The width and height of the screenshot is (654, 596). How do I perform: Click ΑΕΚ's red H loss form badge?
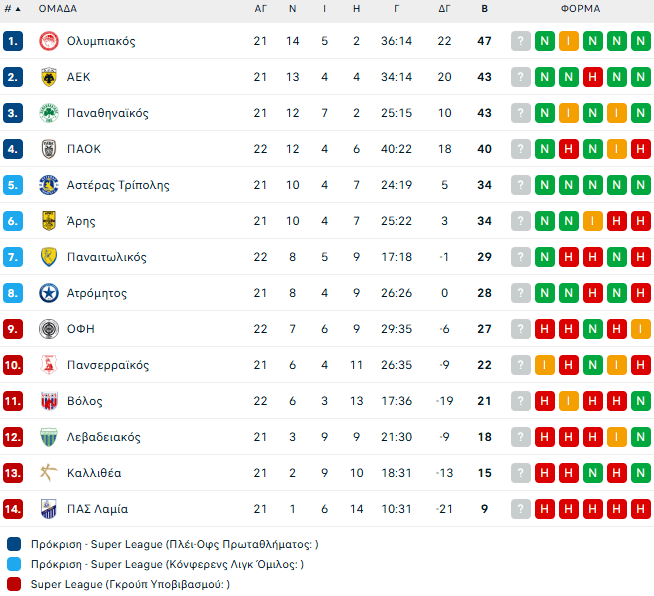593,77
